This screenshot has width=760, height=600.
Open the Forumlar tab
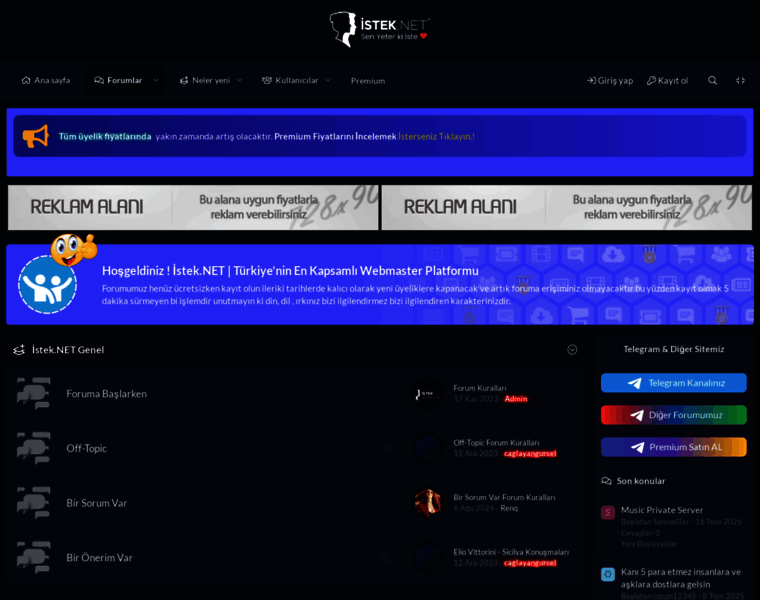118,80
